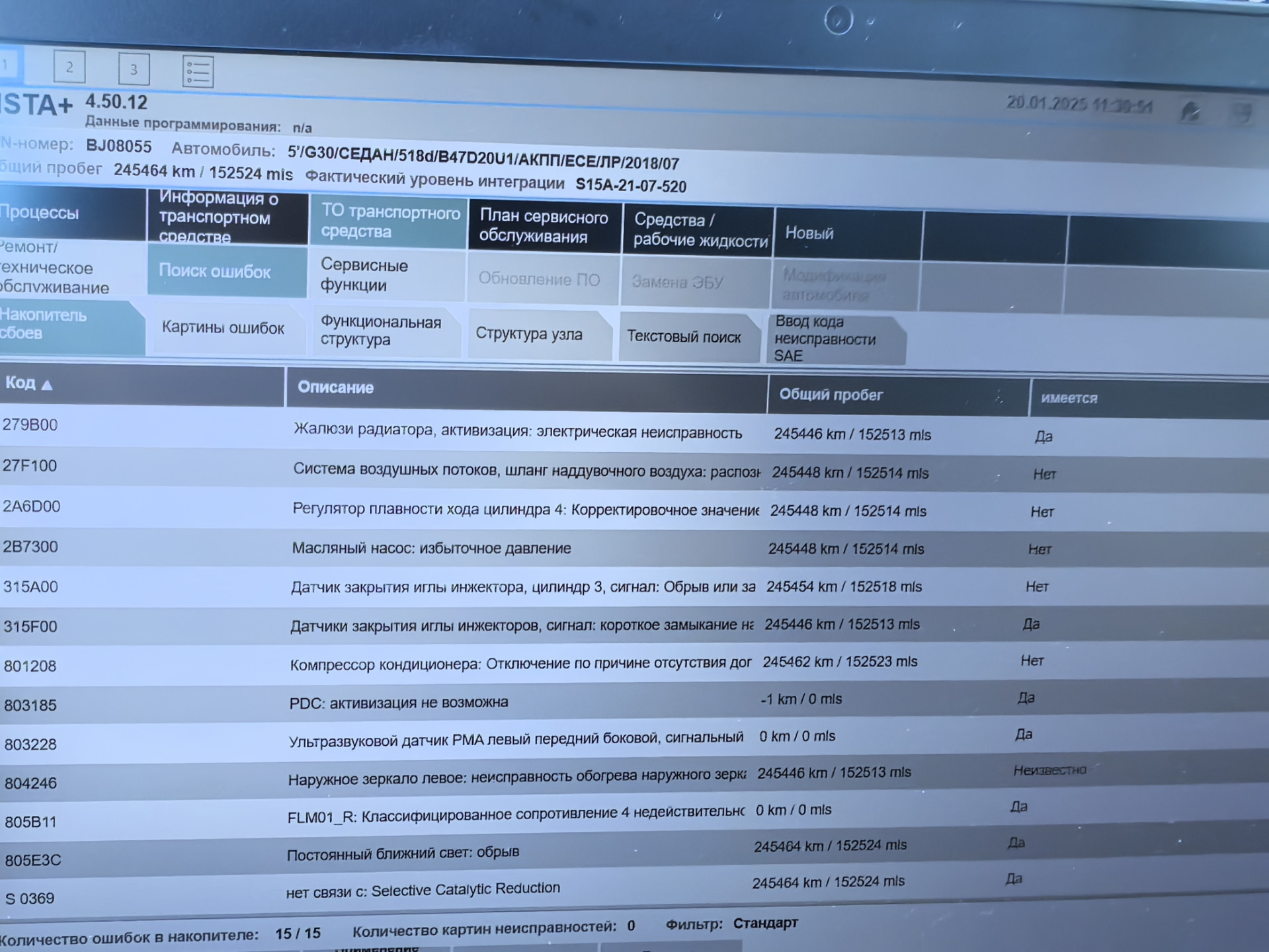Click the Код column header to resort faults
The height and width of the screenshot is (952, 1269).
(x=20, y=383)
